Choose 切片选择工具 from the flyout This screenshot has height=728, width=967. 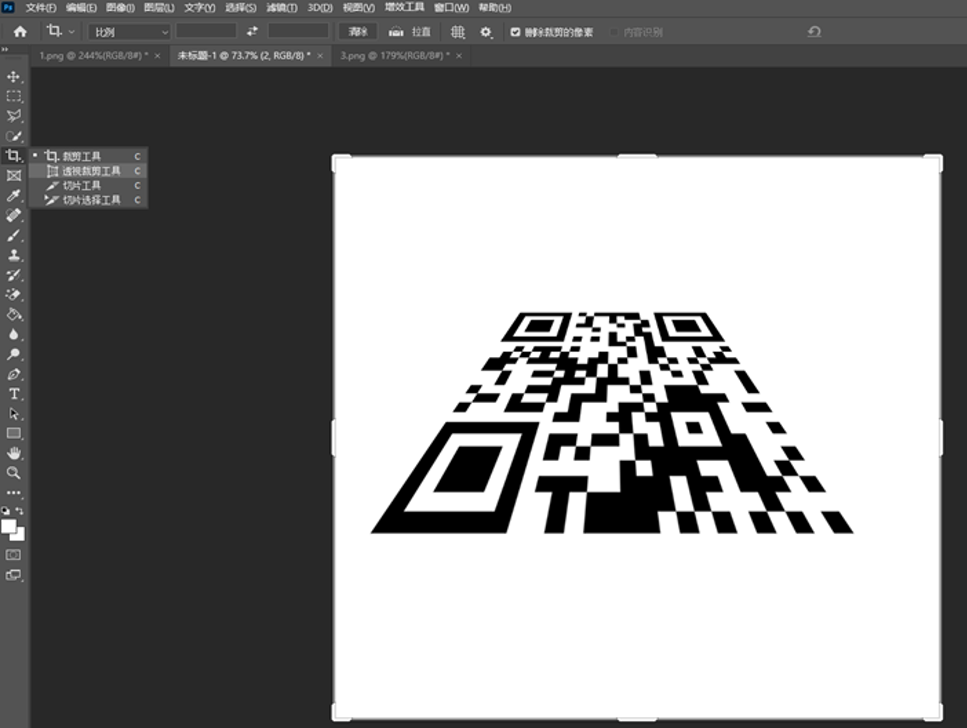[89, 200]
